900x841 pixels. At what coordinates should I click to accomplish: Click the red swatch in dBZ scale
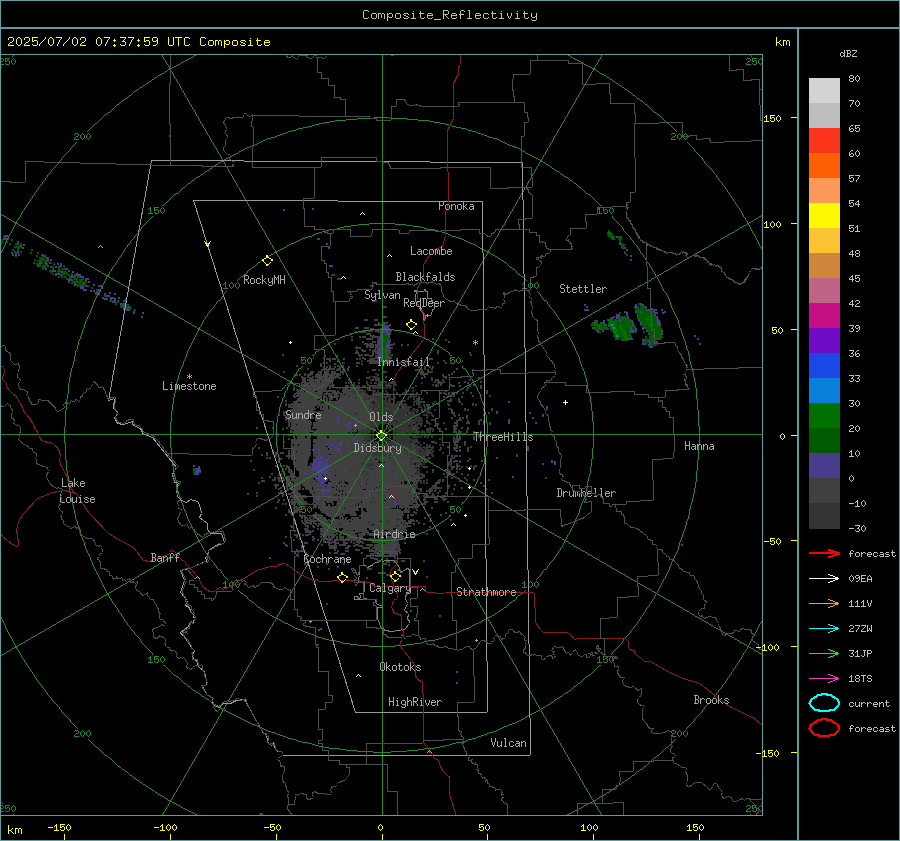point(824,141)
